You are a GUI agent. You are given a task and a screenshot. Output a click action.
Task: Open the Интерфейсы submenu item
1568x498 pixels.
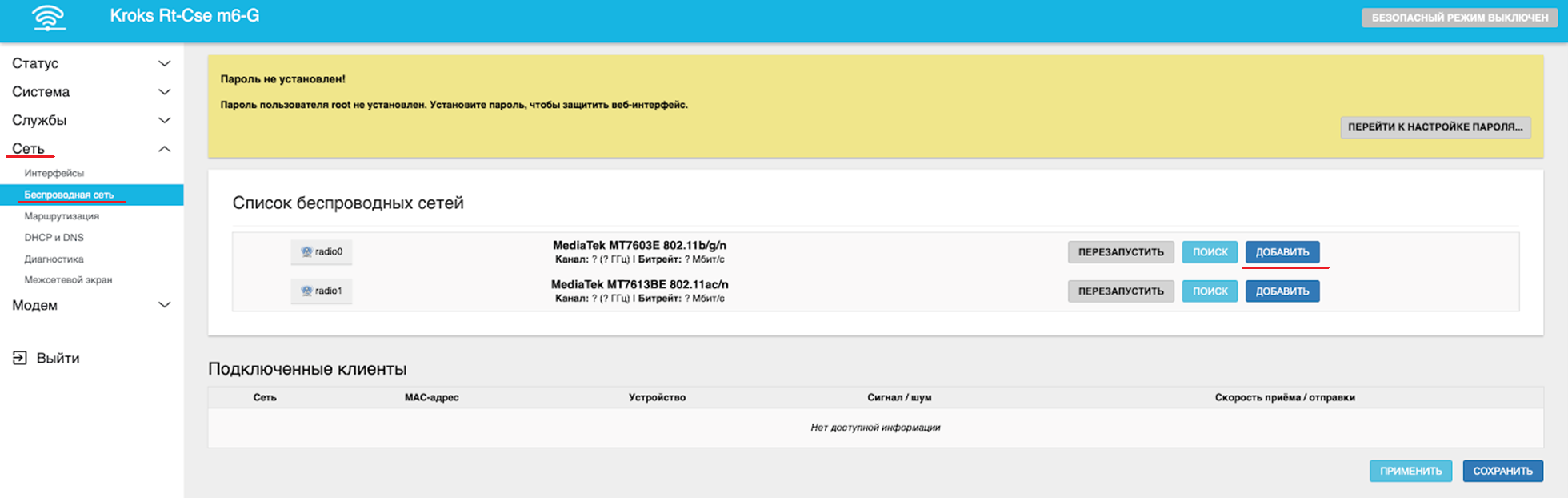coord(54,173)
